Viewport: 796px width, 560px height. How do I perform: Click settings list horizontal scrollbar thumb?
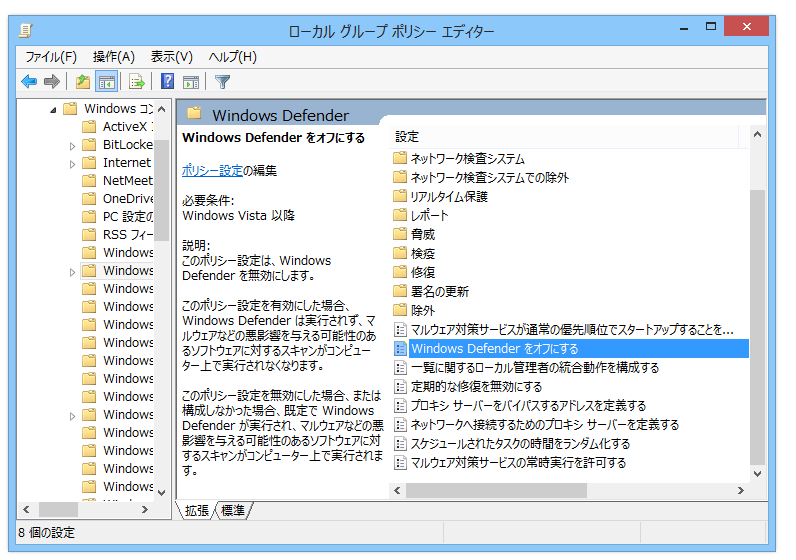point(496,490)
